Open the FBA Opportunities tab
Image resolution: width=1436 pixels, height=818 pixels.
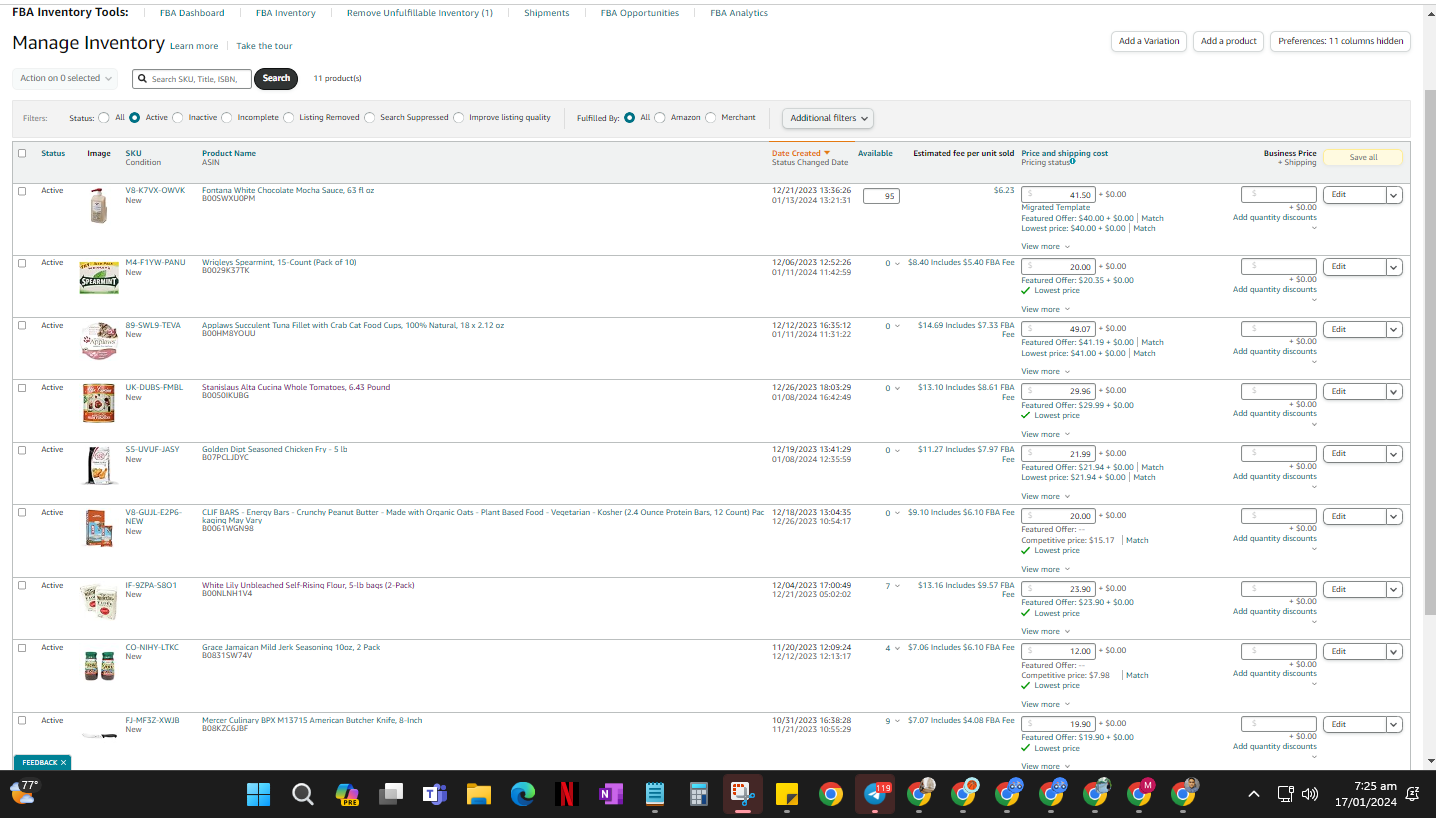[x=640, y=13]
